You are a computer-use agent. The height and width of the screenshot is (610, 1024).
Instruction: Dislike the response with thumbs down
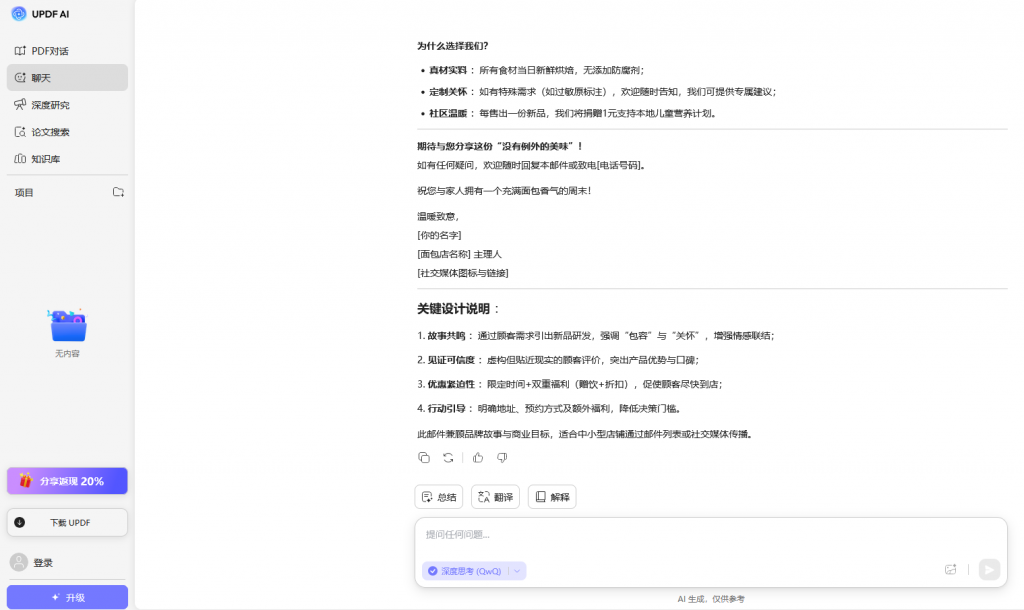(x=502, y=458)
